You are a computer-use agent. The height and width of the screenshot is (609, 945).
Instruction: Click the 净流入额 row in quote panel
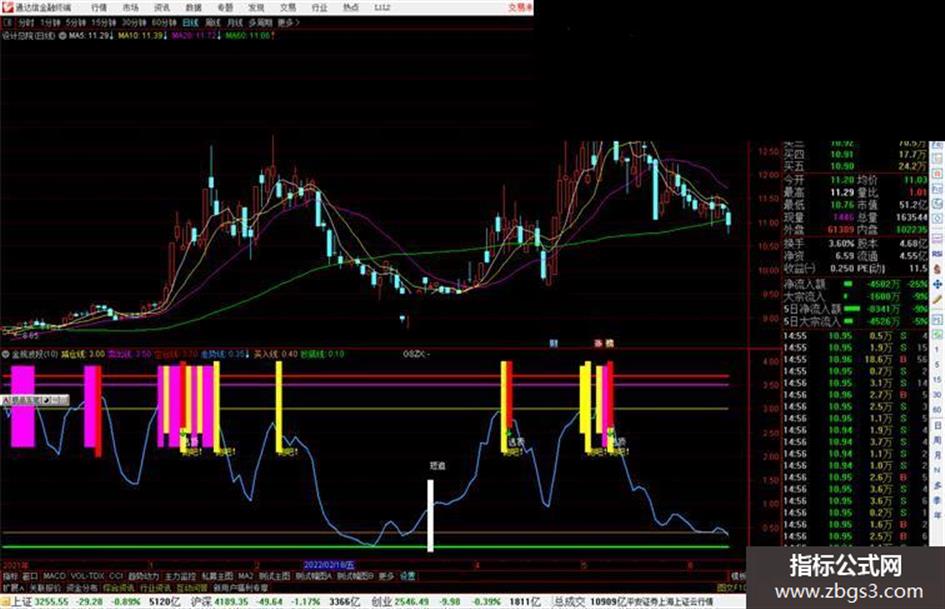point(855,284)
